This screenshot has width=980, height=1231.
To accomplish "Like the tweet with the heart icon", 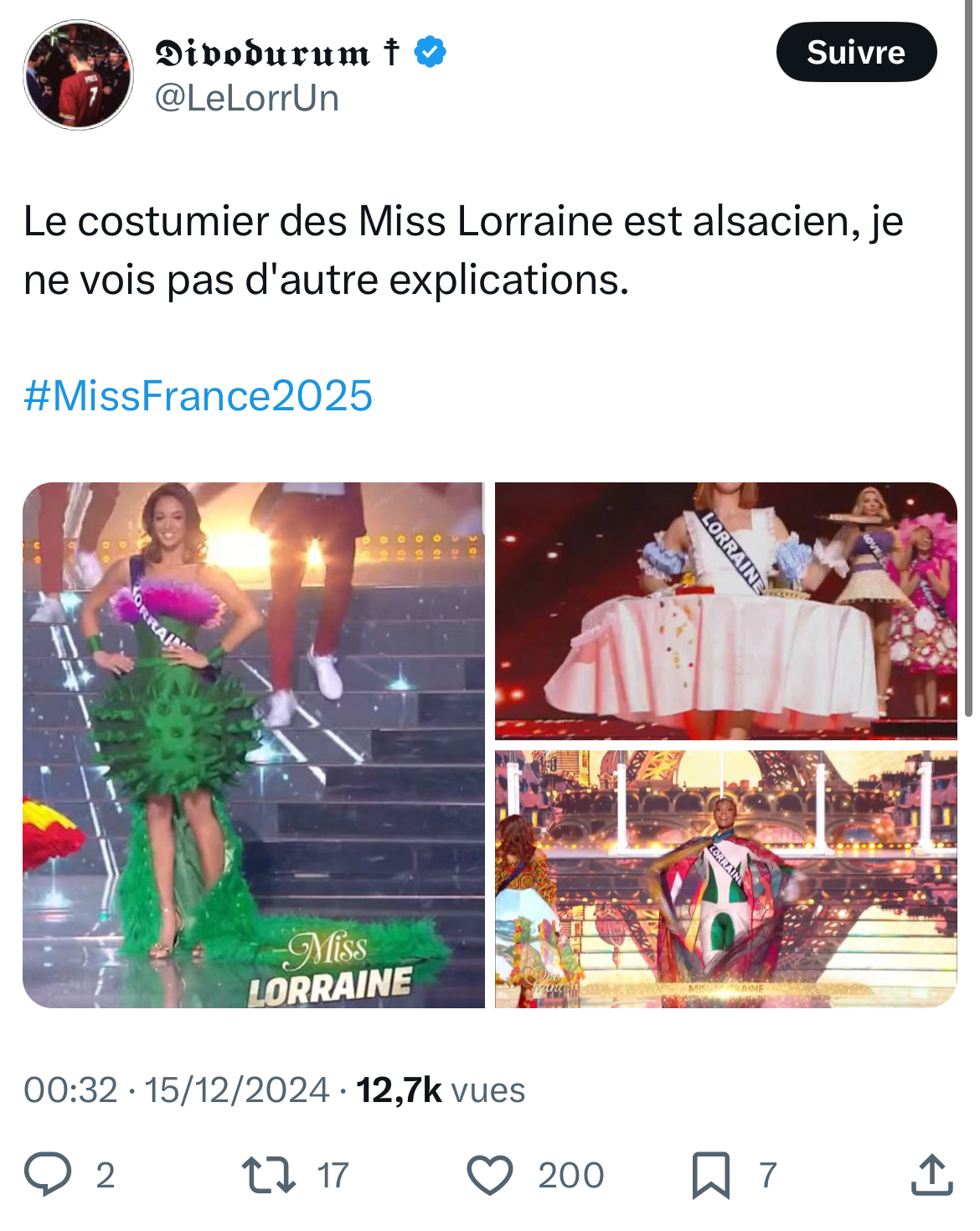I will coord(489,1174).
